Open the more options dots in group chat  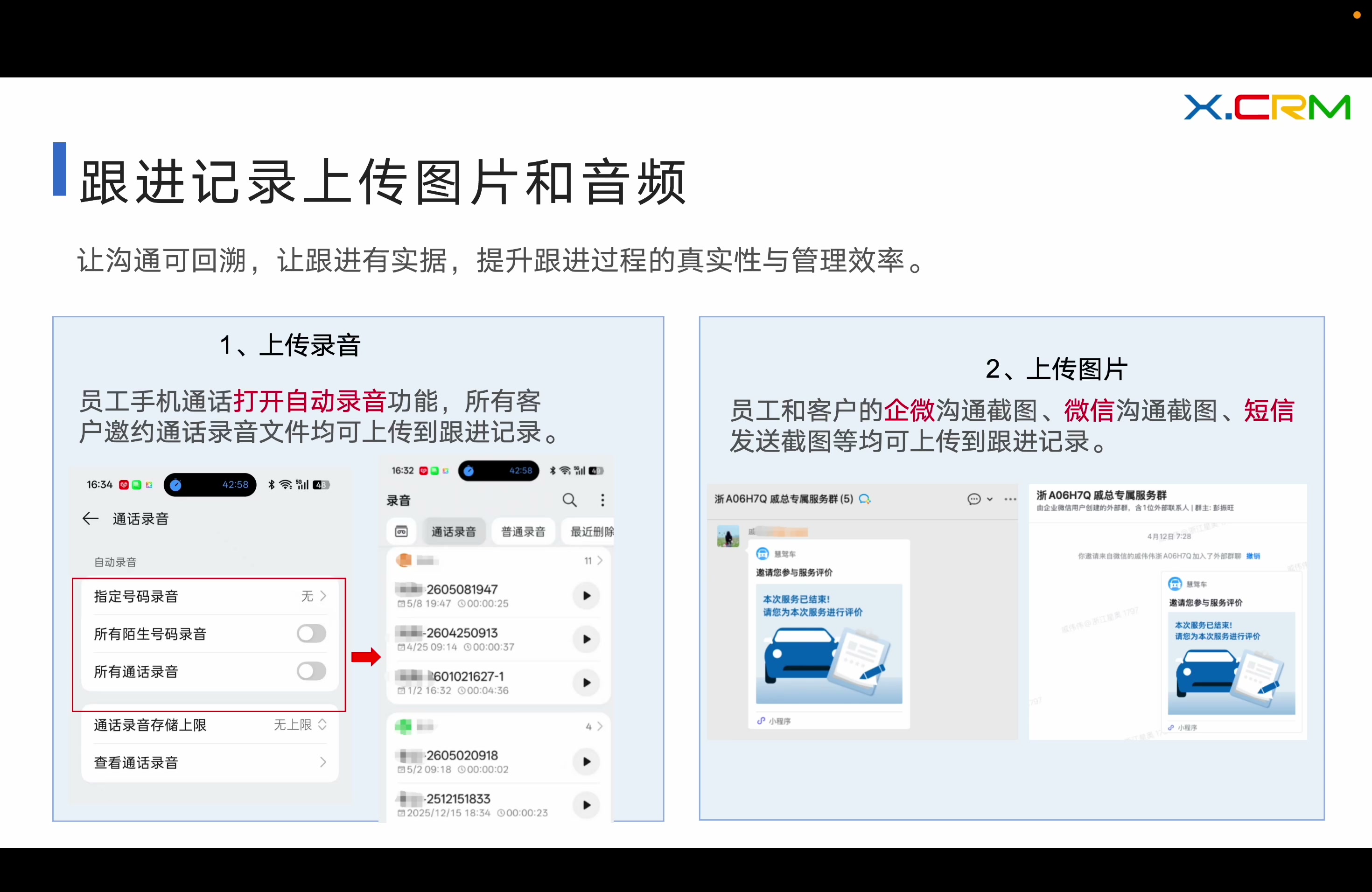click(1010, 499)
